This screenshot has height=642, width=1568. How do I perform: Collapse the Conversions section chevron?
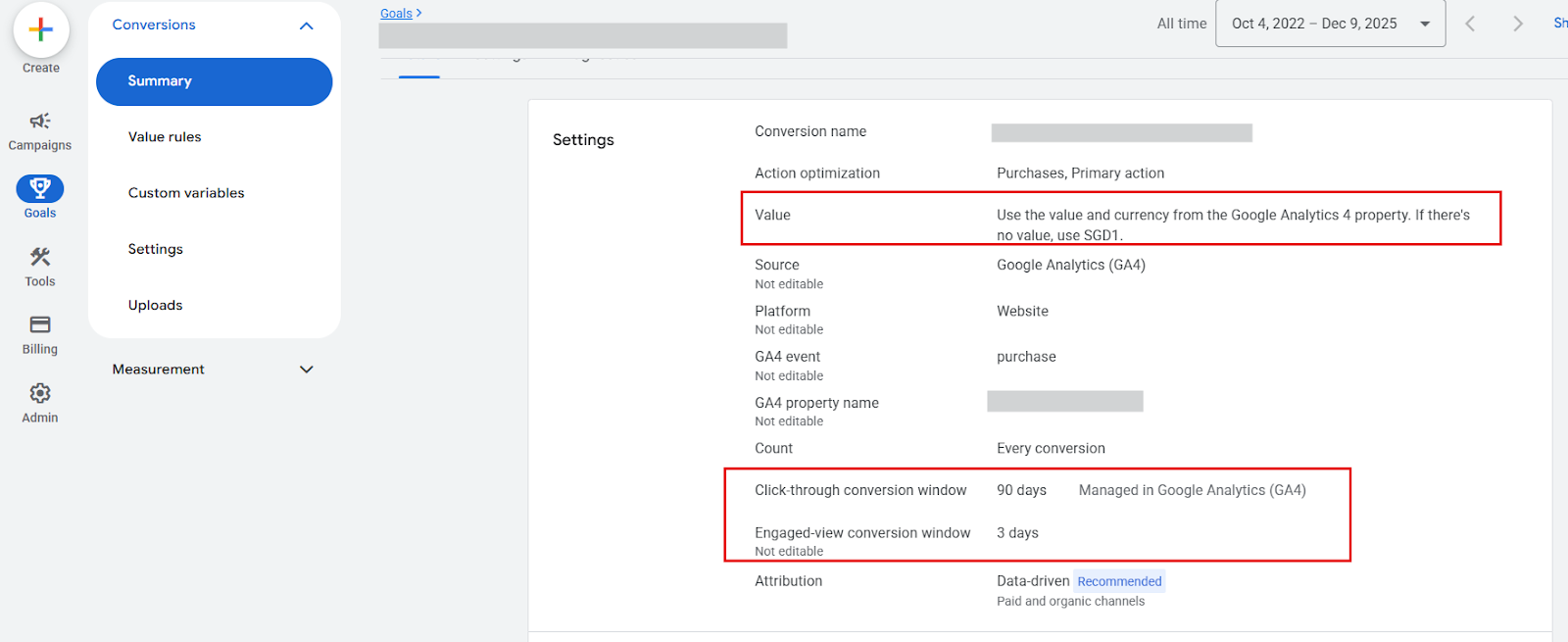(x=307, y=25)
